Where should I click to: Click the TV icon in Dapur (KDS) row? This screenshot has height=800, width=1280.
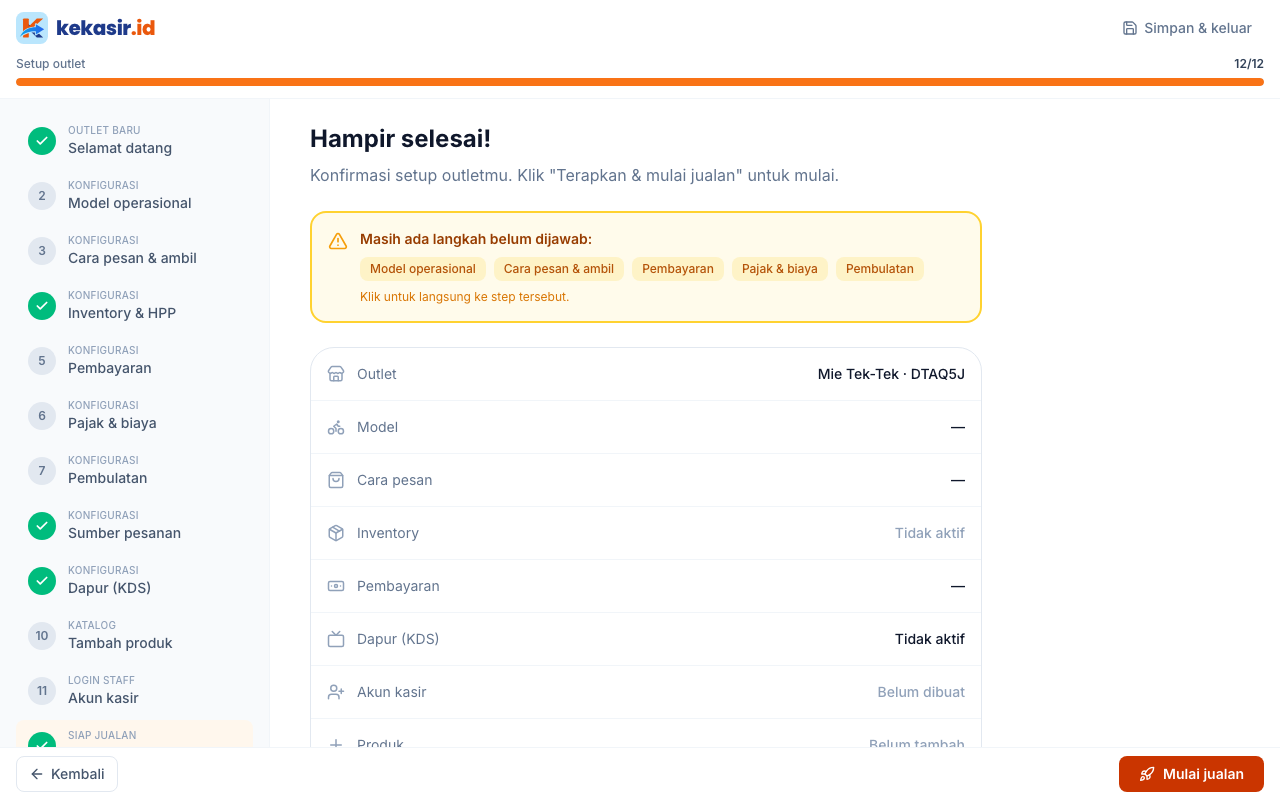click(336, 639)
